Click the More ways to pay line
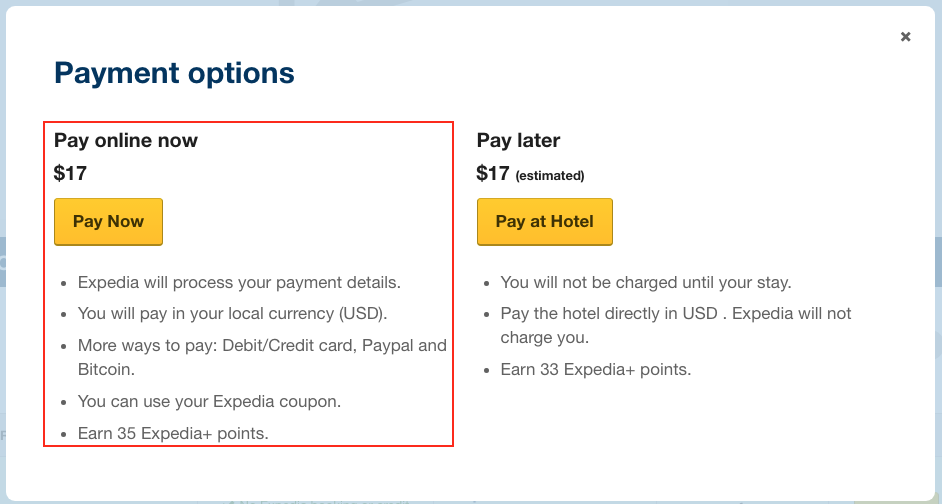942x504 pixels. [262, 346]
